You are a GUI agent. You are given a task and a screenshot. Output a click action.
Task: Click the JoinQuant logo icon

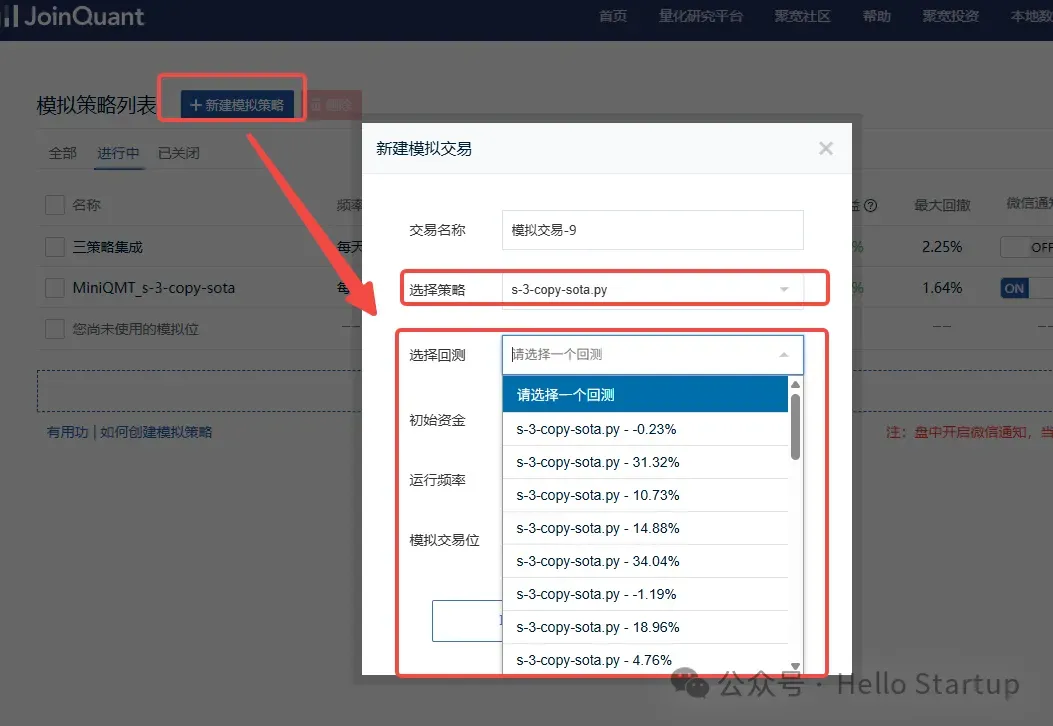(8, 17)
